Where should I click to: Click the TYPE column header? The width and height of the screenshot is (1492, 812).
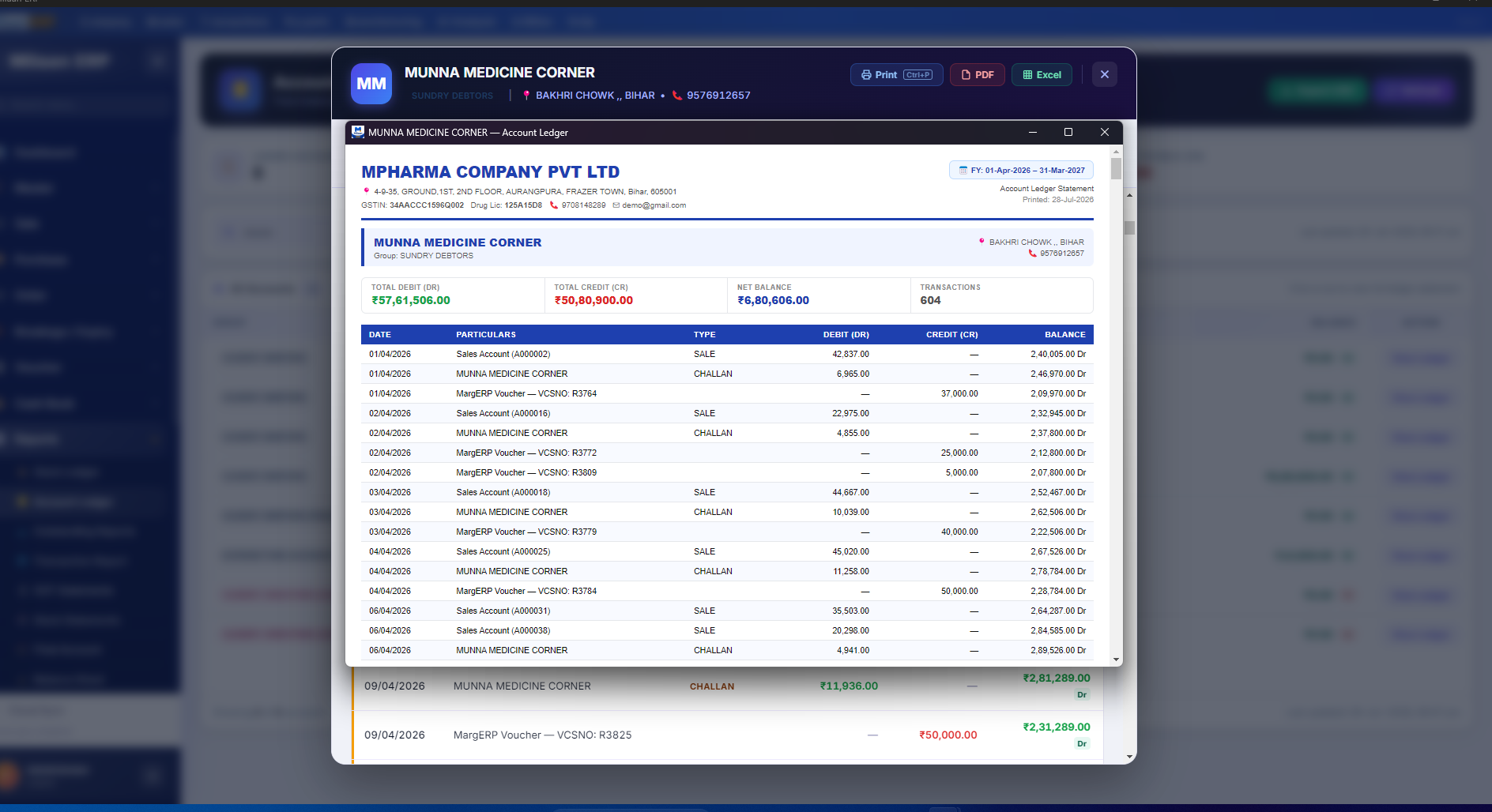pyautogui.click(x=705, y=335)
